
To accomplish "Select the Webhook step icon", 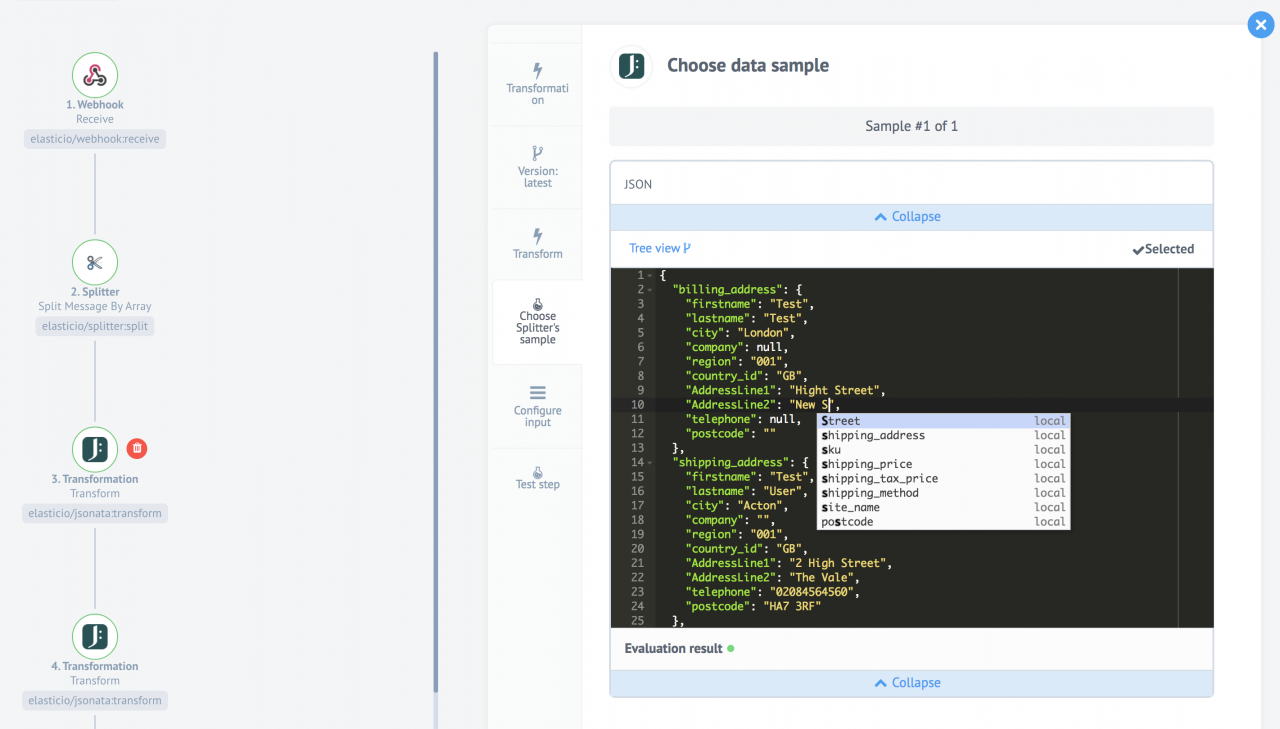I will (x=95, y=75).
